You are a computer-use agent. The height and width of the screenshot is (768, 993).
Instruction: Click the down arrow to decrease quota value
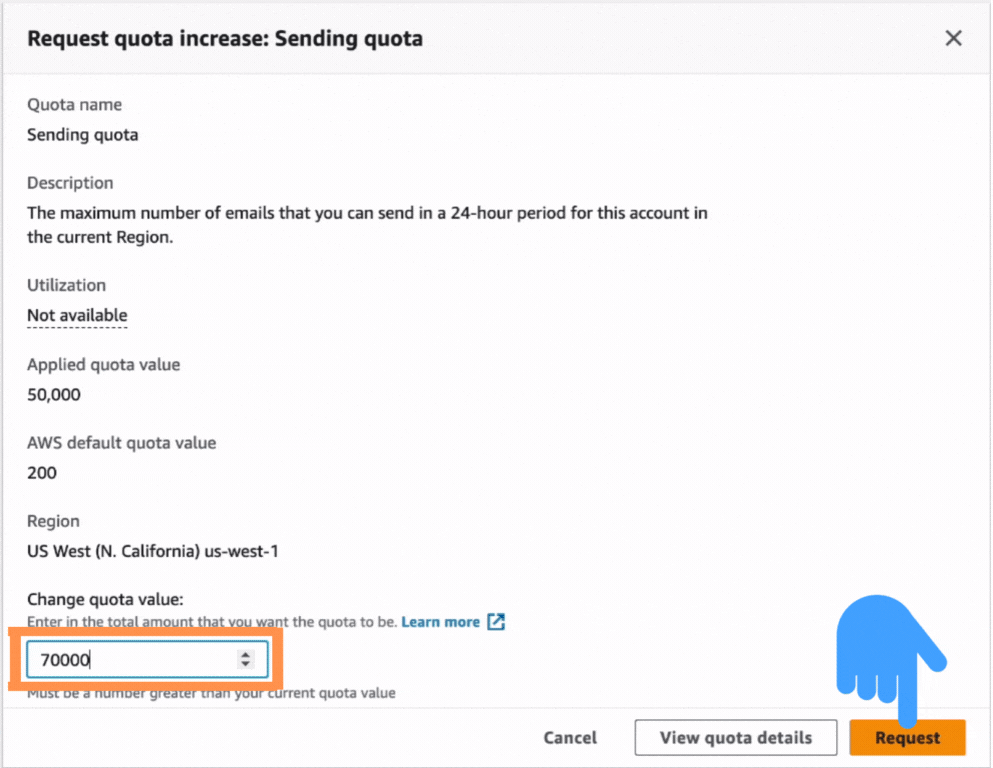coord(246,664)
